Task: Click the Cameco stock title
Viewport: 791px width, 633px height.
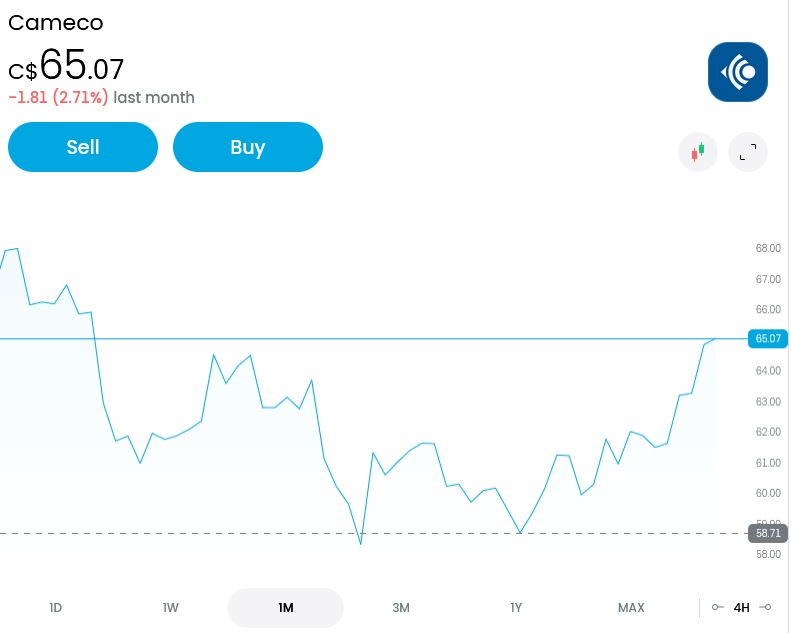Action: 55,22
